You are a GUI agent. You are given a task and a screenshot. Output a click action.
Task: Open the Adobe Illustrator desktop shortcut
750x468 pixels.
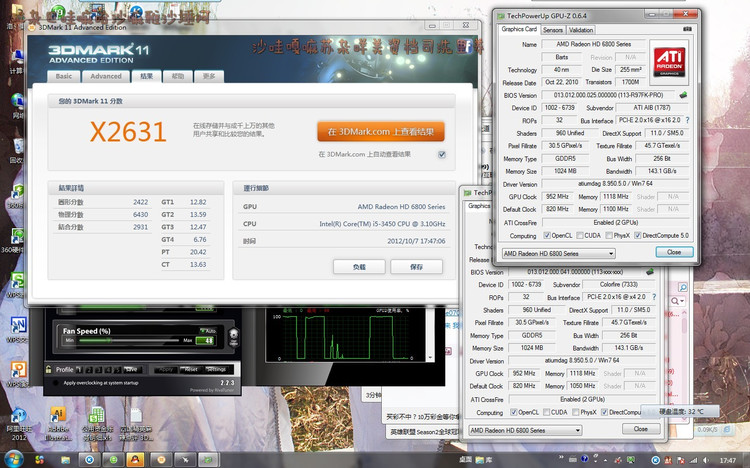point(58,417)
